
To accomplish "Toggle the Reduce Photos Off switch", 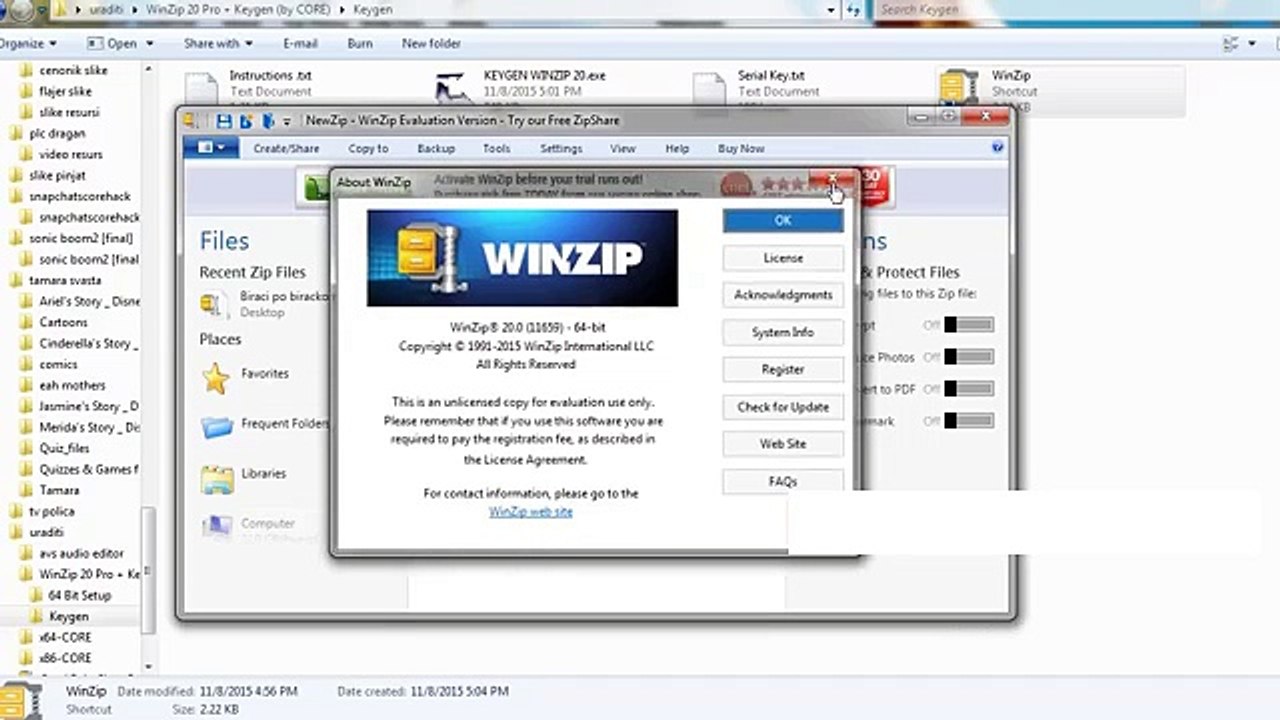I will [968, 357].
